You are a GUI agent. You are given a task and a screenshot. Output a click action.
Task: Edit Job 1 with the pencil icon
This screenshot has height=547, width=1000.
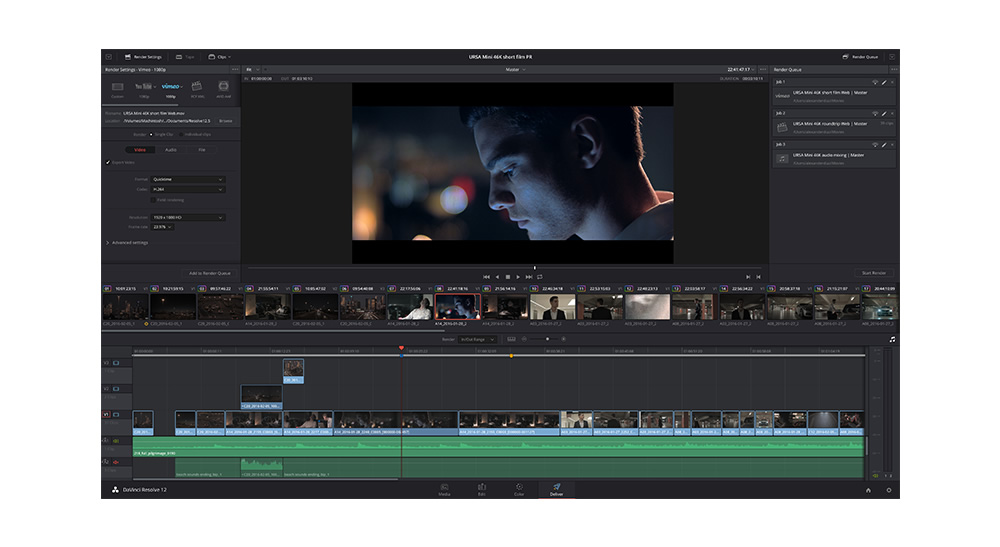click(x=883, y=83)
